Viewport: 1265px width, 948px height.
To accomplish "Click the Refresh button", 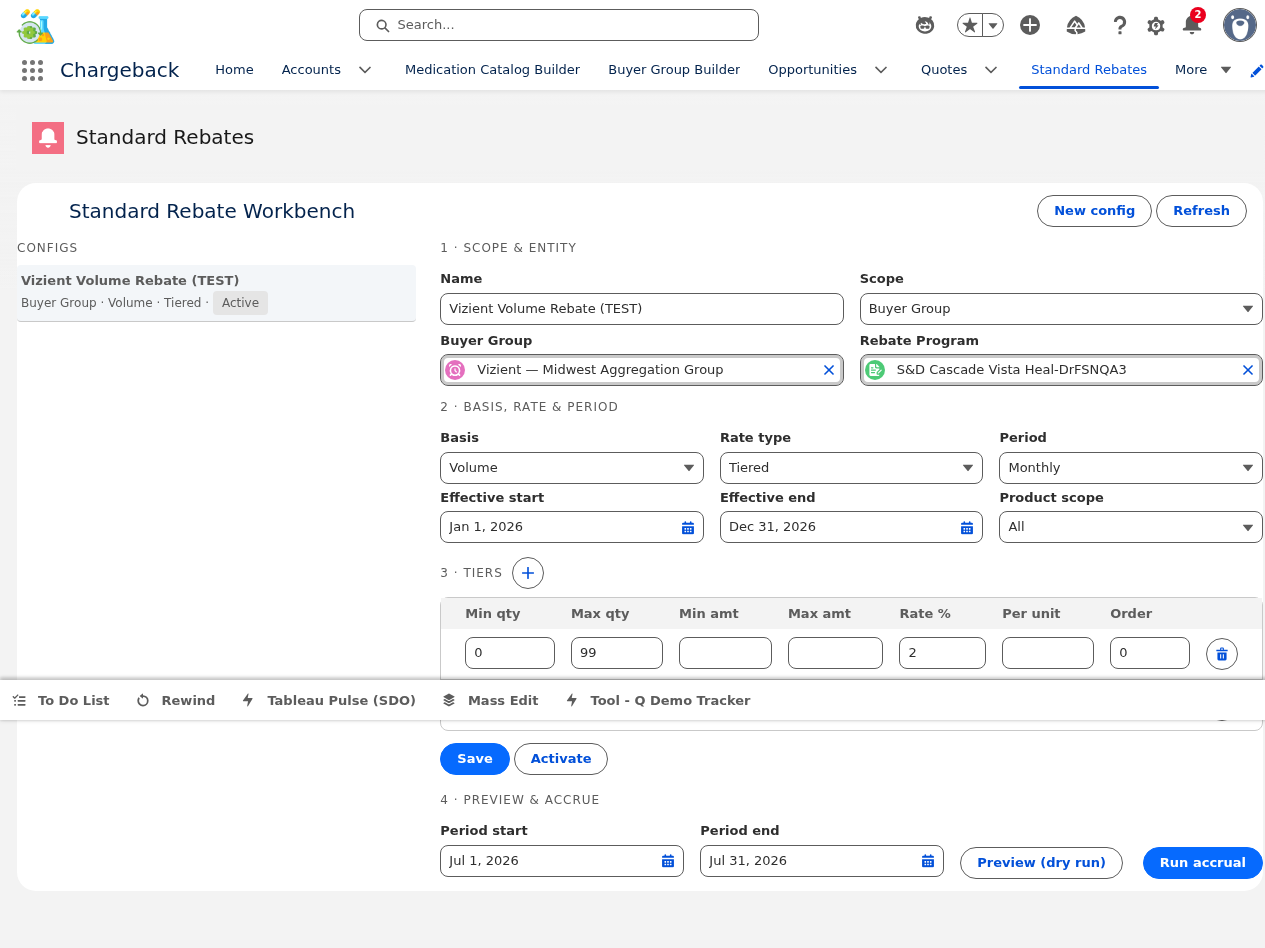I will [x=1201, y=211].
